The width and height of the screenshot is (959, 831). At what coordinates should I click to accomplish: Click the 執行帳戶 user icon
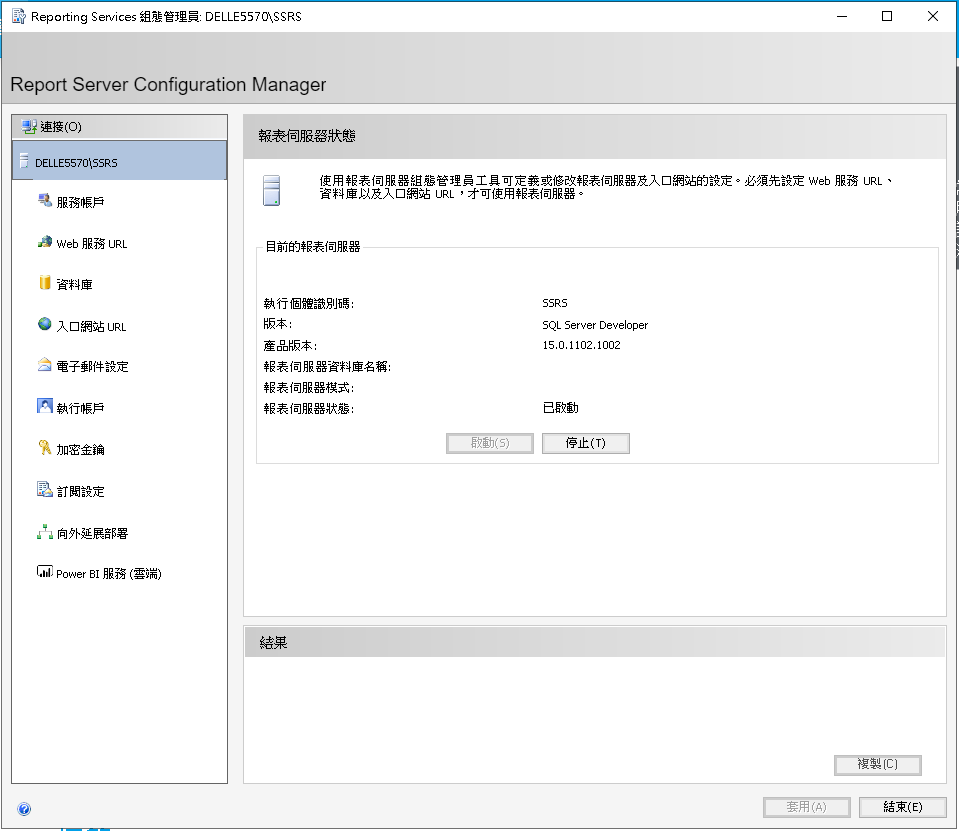pos(45,406)
